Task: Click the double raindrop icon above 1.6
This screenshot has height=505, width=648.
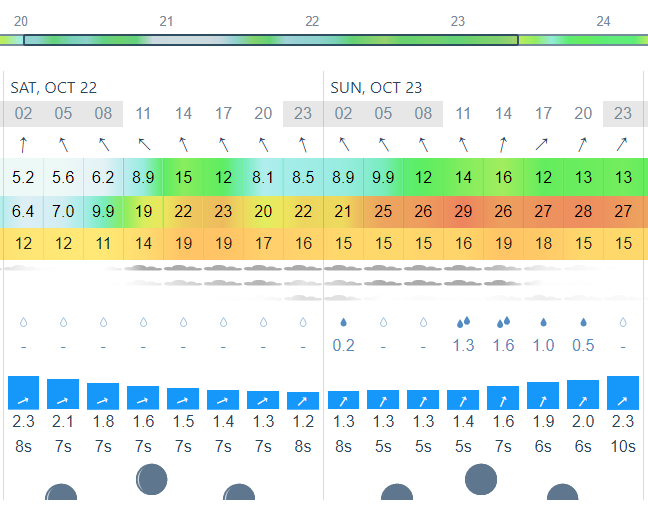Action: coord(503,322)
